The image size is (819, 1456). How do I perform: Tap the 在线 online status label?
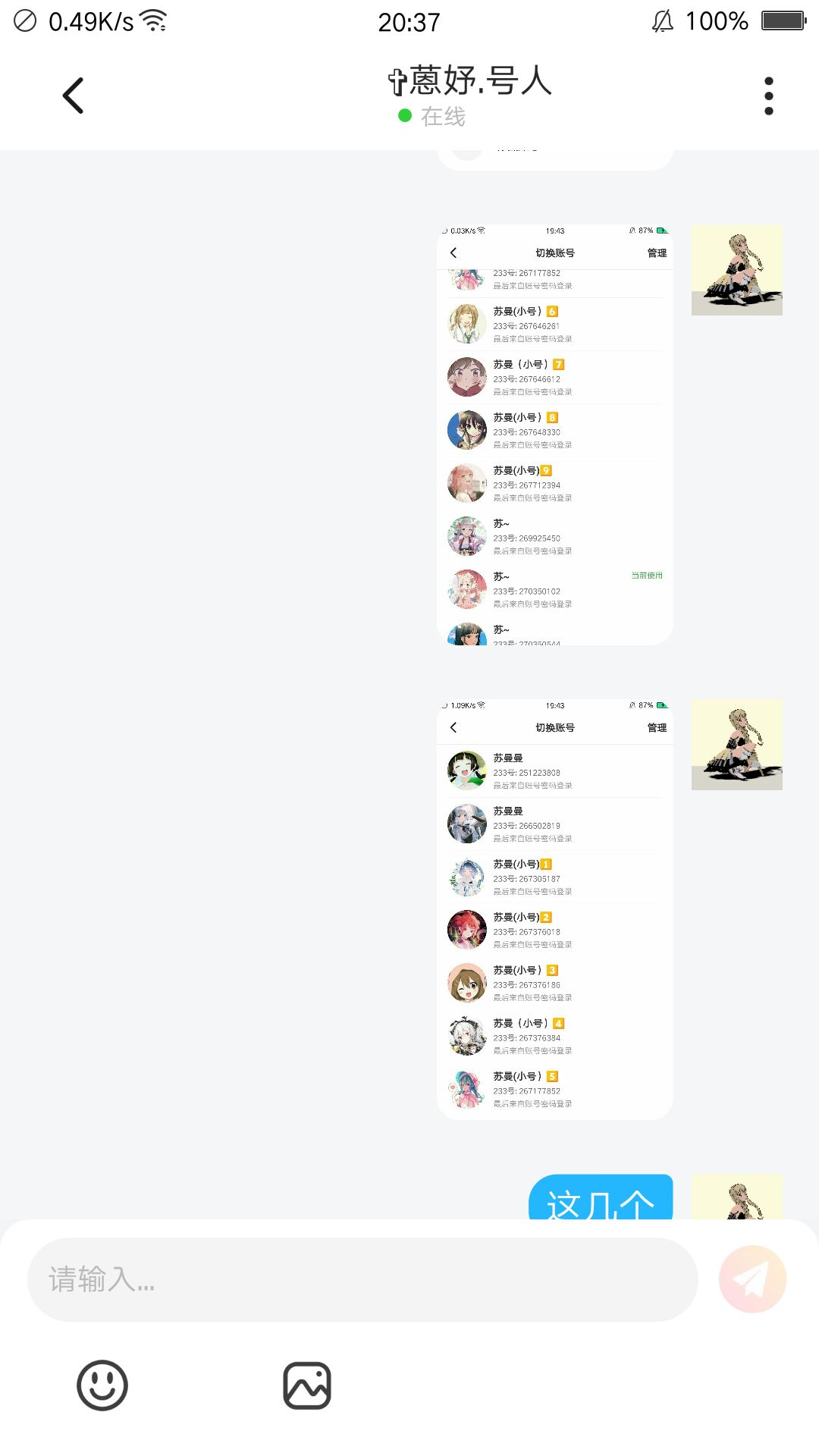(x=443, y=116)
